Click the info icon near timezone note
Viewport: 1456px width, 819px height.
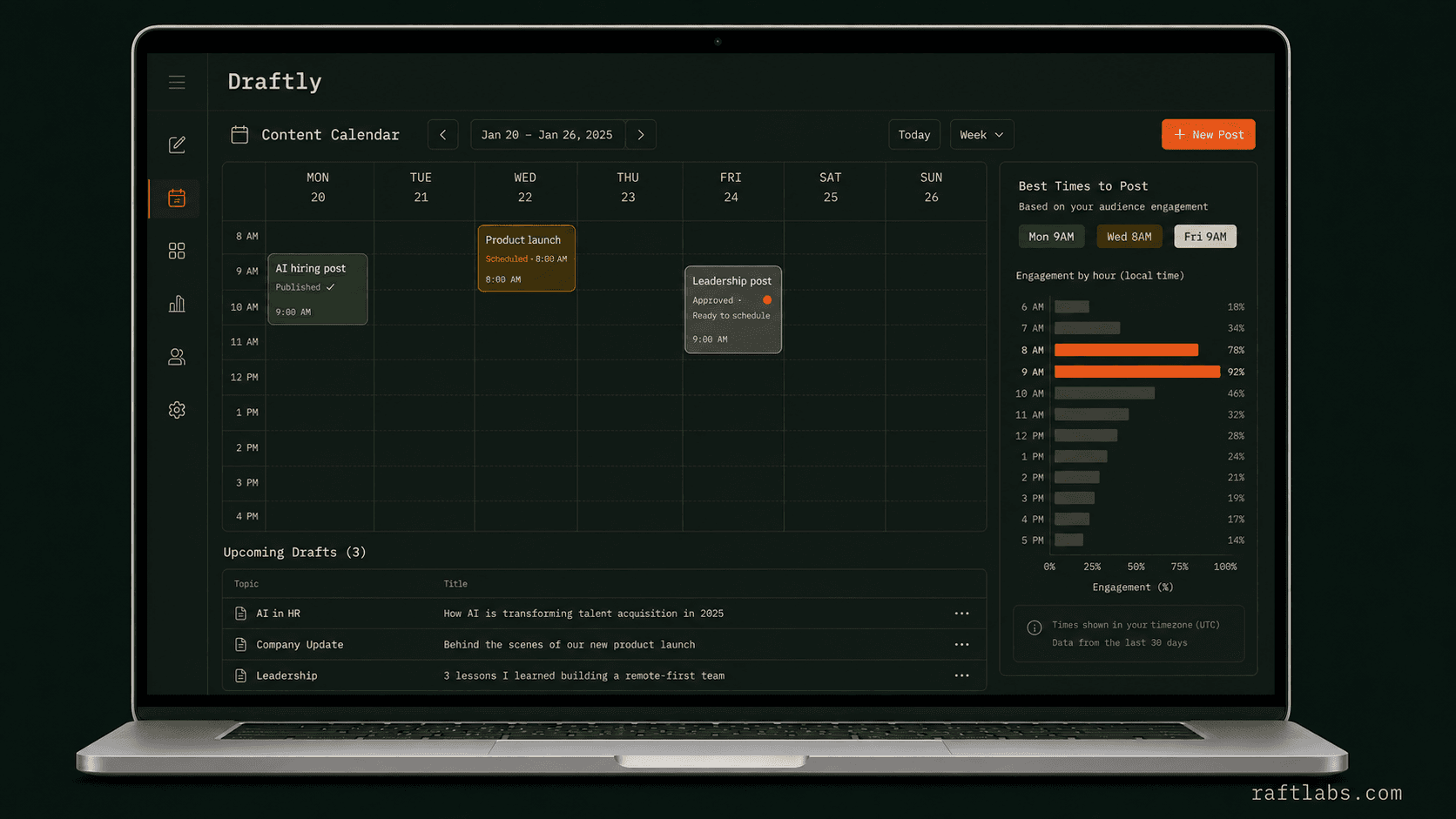tap(1034, 628)
